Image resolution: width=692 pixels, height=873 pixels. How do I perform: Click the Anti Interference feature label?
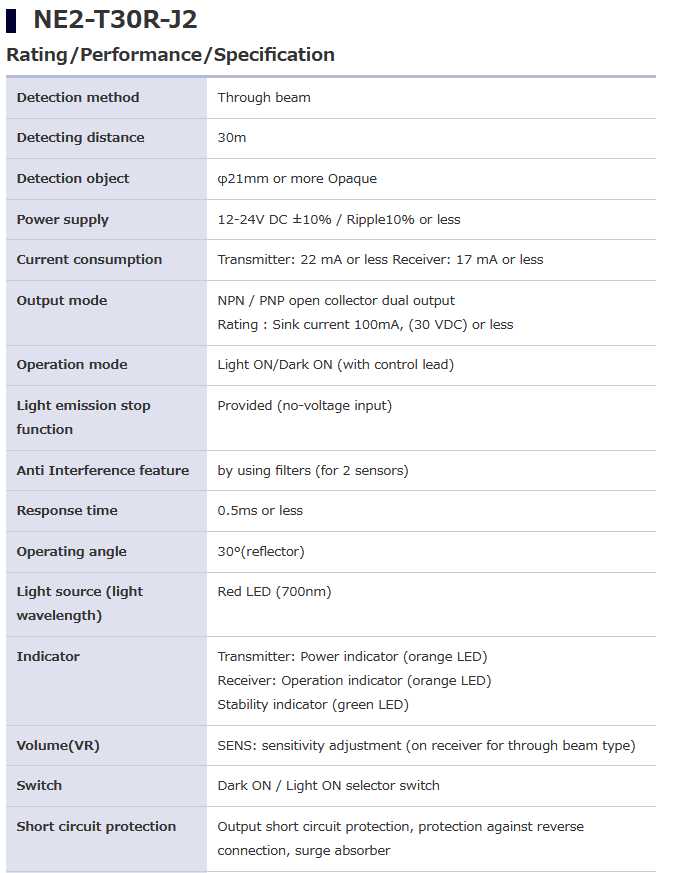coord(103,471)
